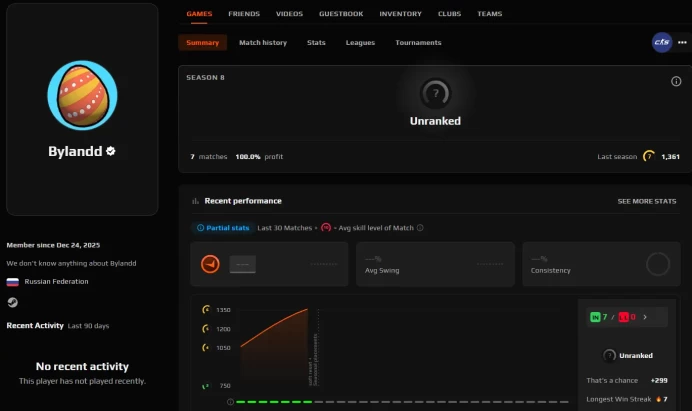Click the Bylandd egg avatar
The height and width of the screenshot is (411, 692).
pyautogui.click(x=83, y=95)
